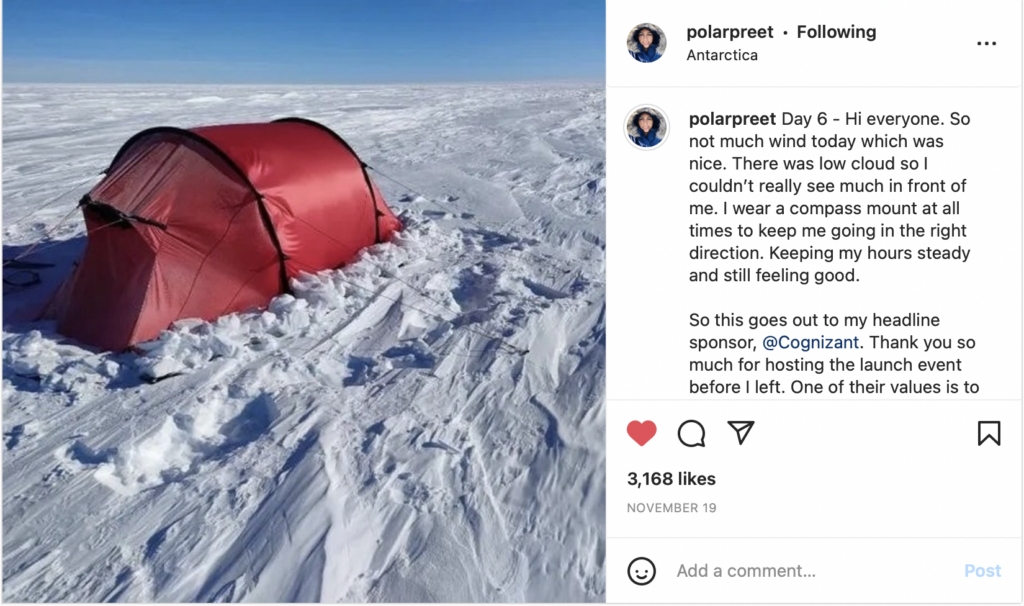Open comments with the speech bubble icon
The width and height of the screenshot is (1024, 606).
coord(691,433)
